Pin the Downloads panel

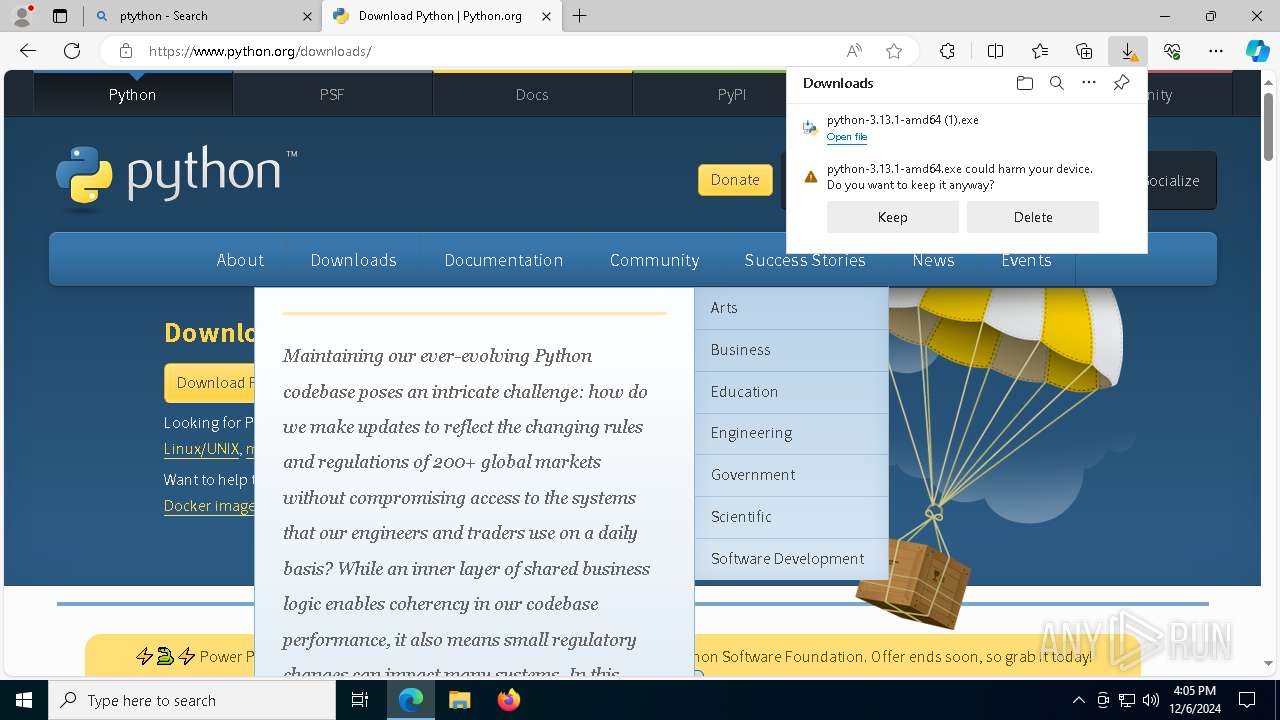coord(1121,83)
